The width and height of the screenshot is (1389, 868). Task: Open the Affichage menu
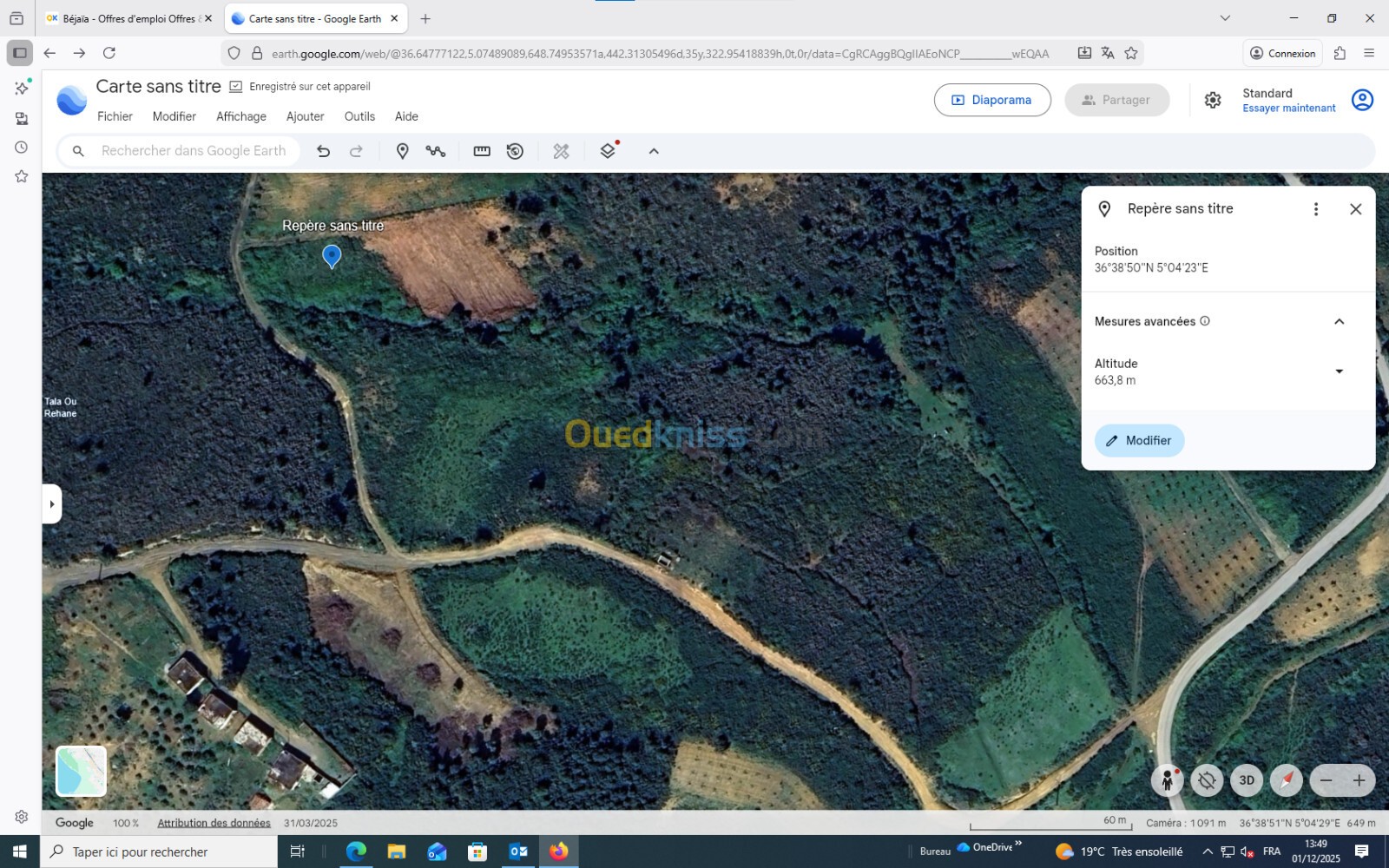click(241, 116)
